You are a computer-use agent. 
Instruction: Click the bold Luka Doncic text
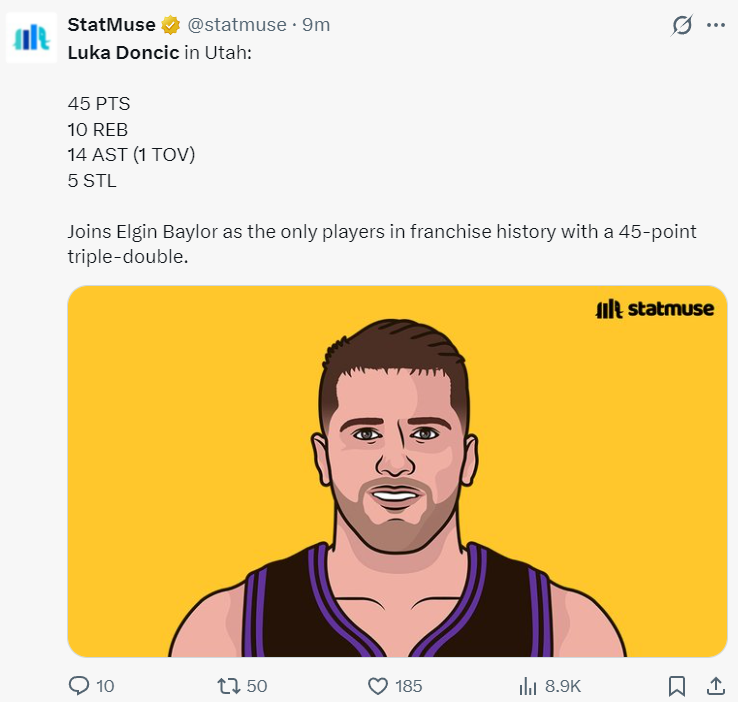[124, 51]
